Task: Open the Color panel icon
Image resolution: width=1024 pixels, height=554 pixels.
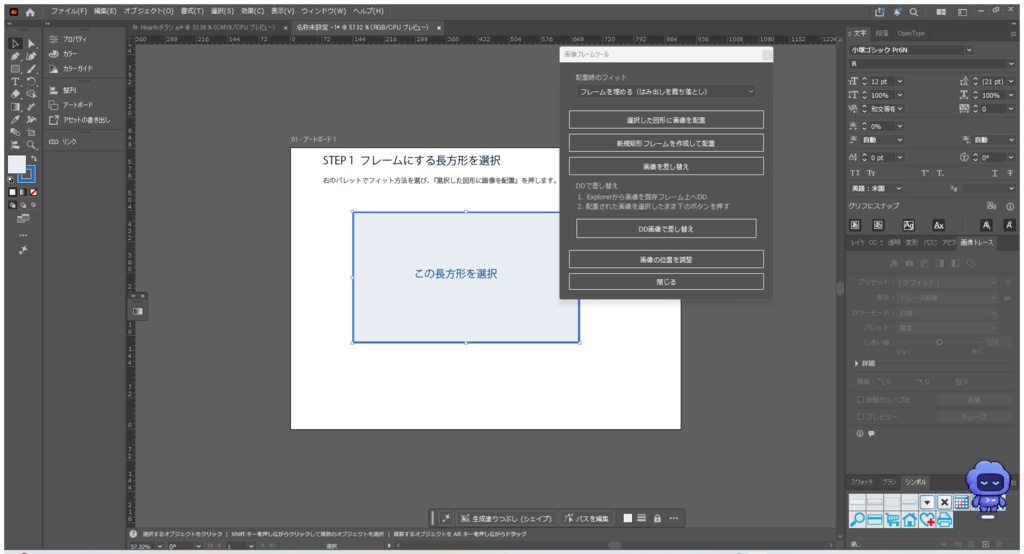Action: click(x=54, y=54)
